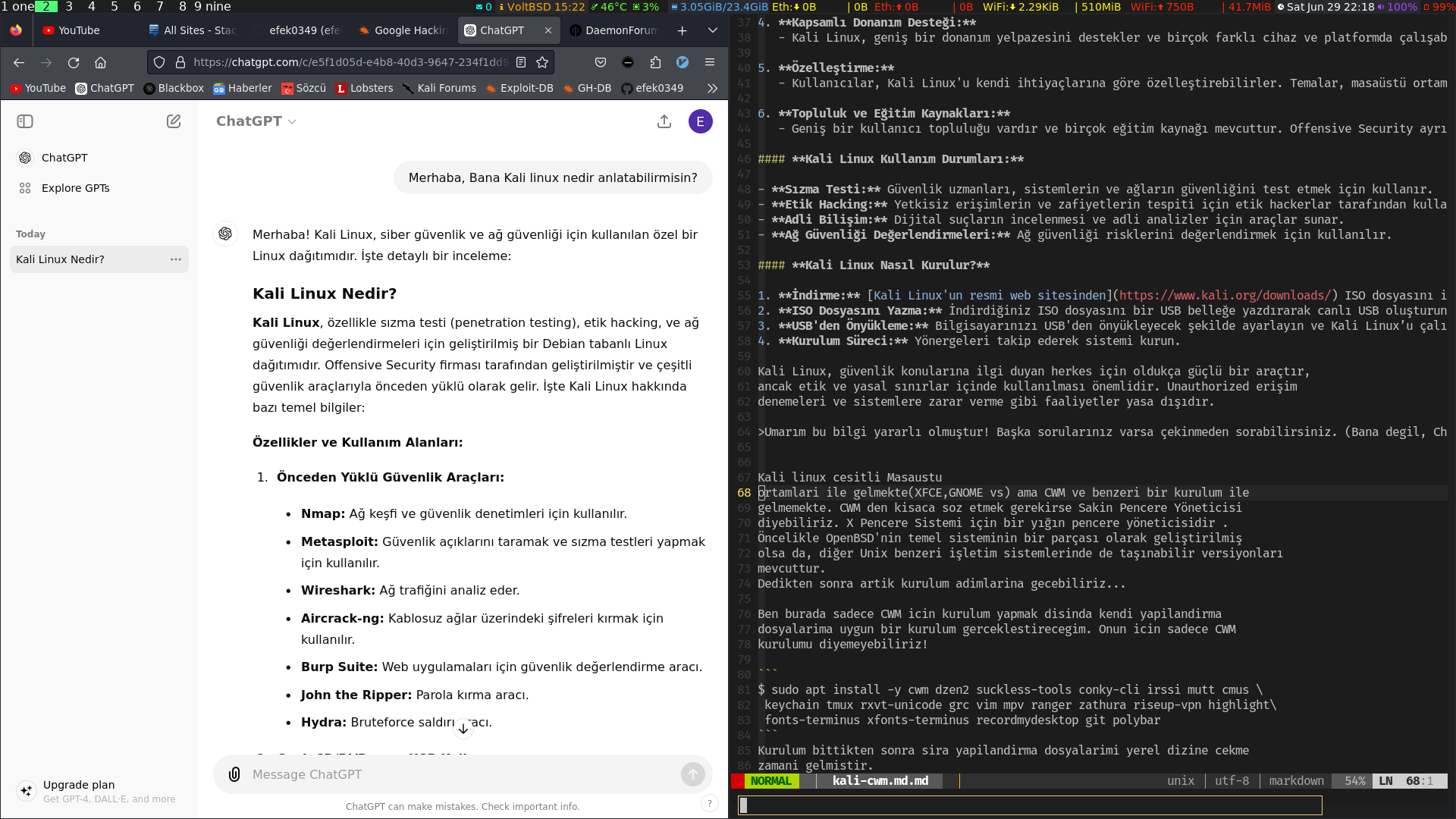Open Explore GPTs
The height and width of the screenshot is (819, 1456).
pyautogui.click(x=99, y=188)
